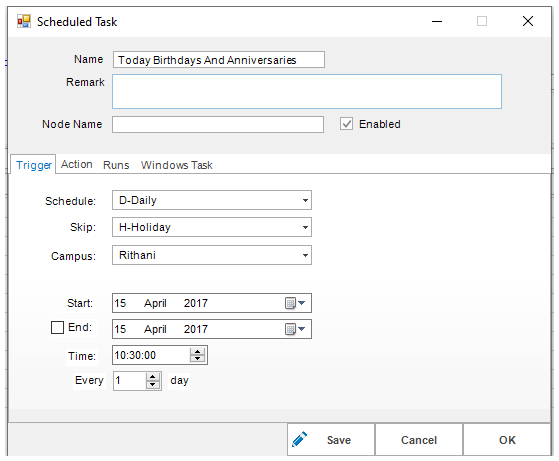Focus the Remark text area

307,92
